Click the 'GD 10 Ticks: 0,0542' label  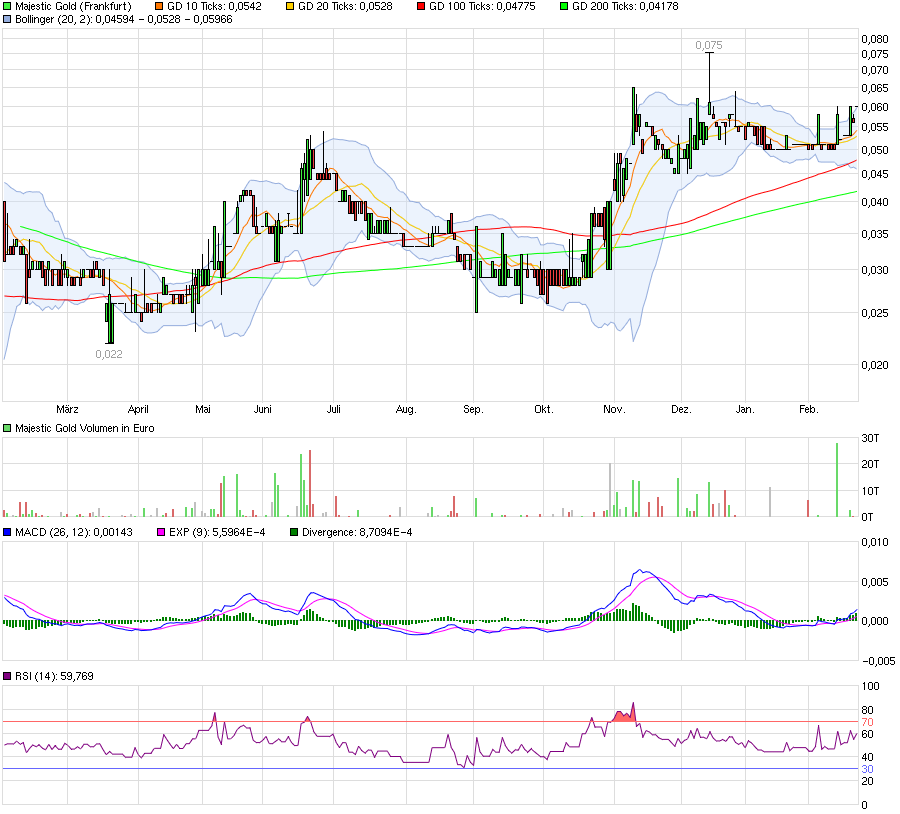coord(214,6)
